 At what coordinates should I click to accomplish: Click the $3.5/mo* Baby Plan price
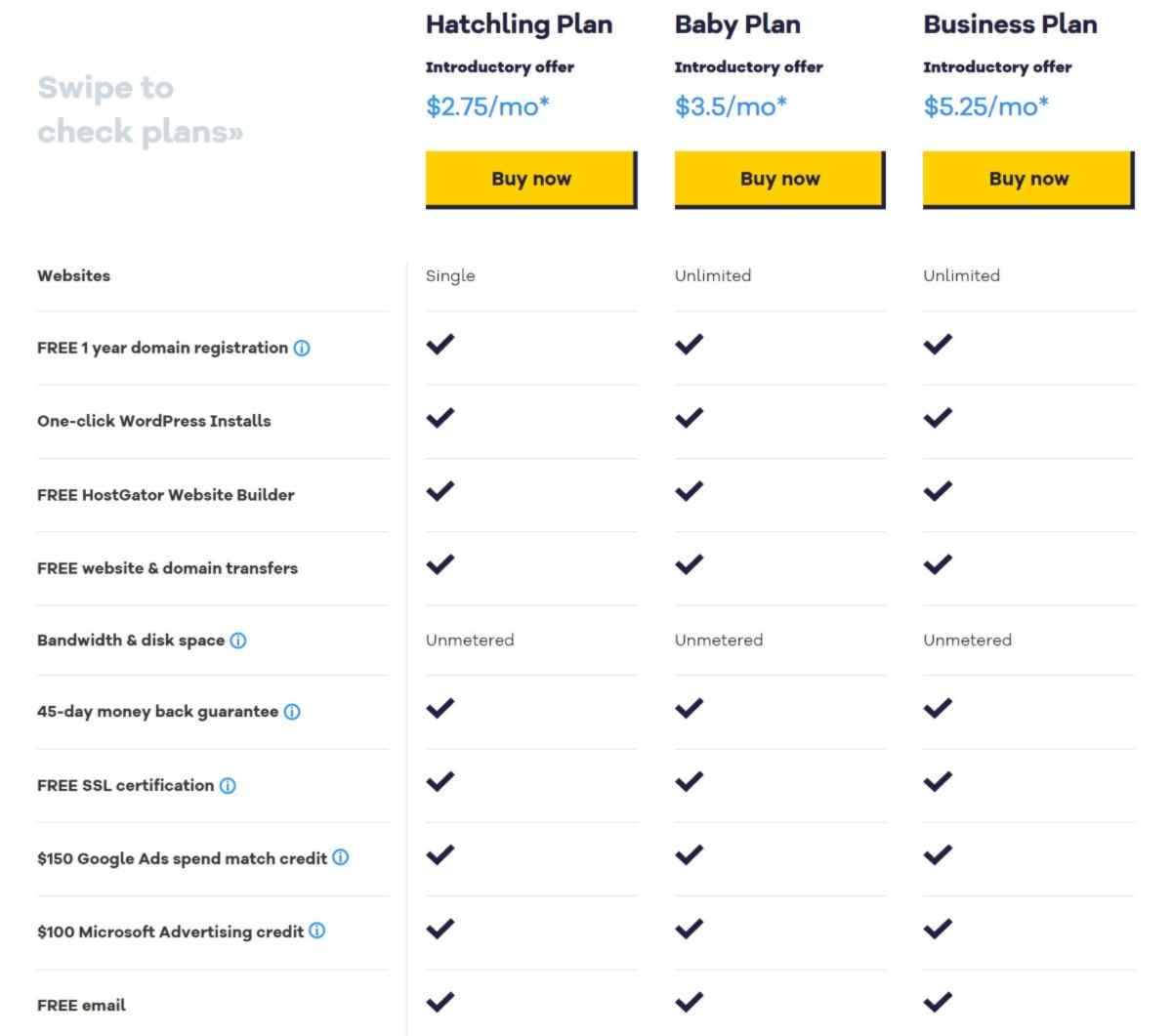[x=731, y=106]
